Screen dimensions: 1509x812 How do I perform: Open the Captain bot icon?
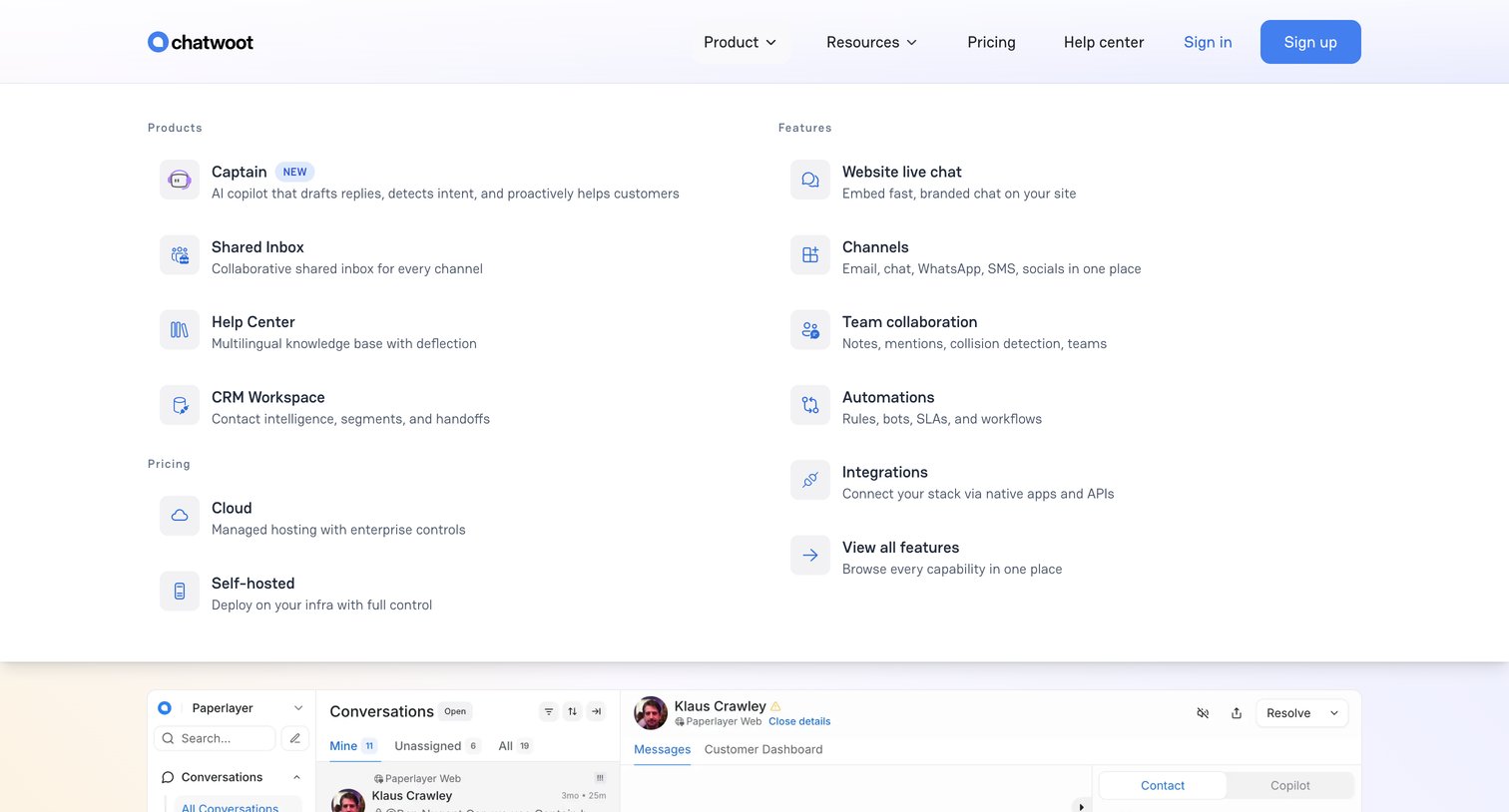pyautogui.click(x=180, y=181)
